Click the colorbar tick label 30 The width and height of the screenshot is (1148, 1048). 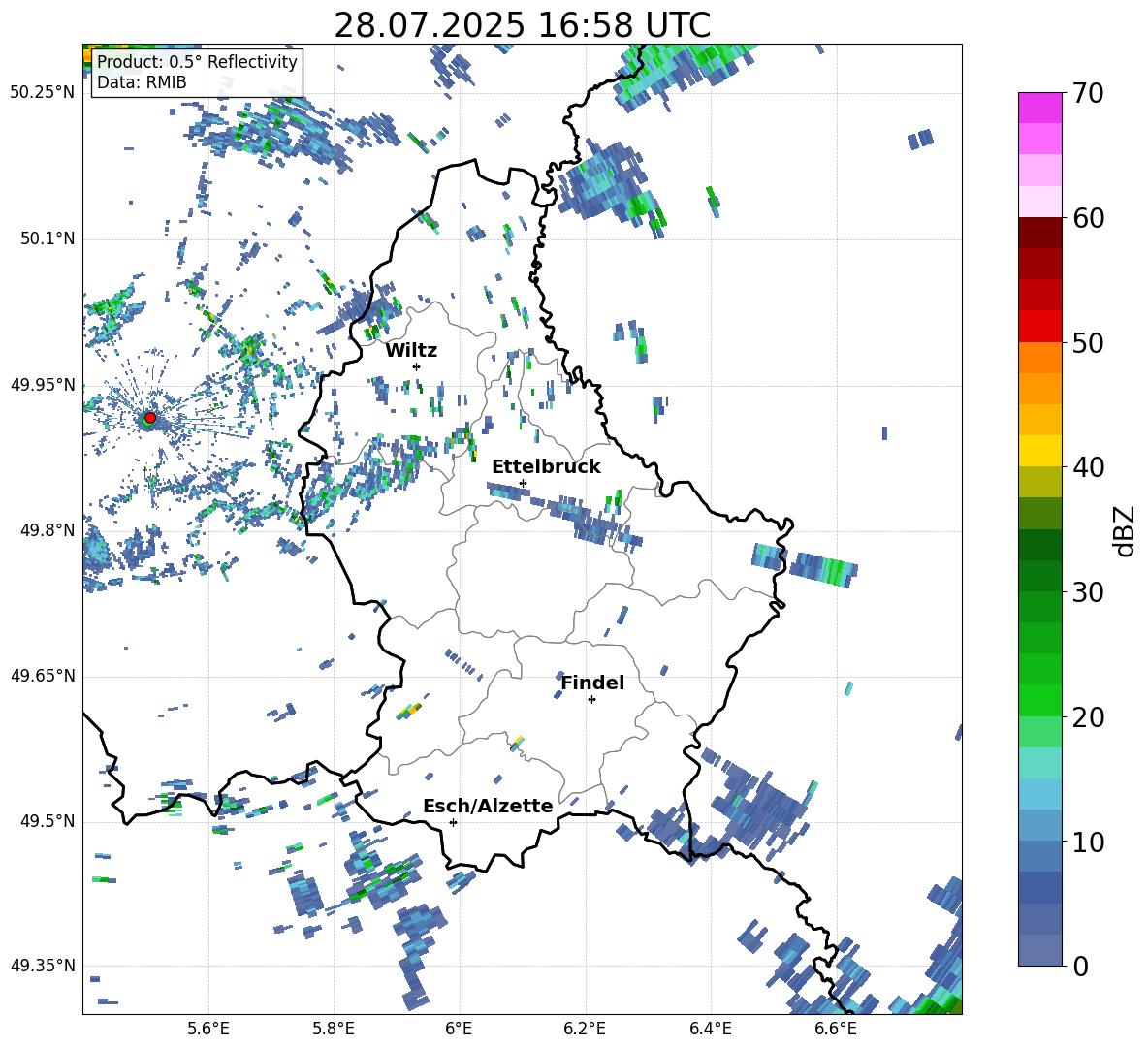click(x=1088, y=592)
